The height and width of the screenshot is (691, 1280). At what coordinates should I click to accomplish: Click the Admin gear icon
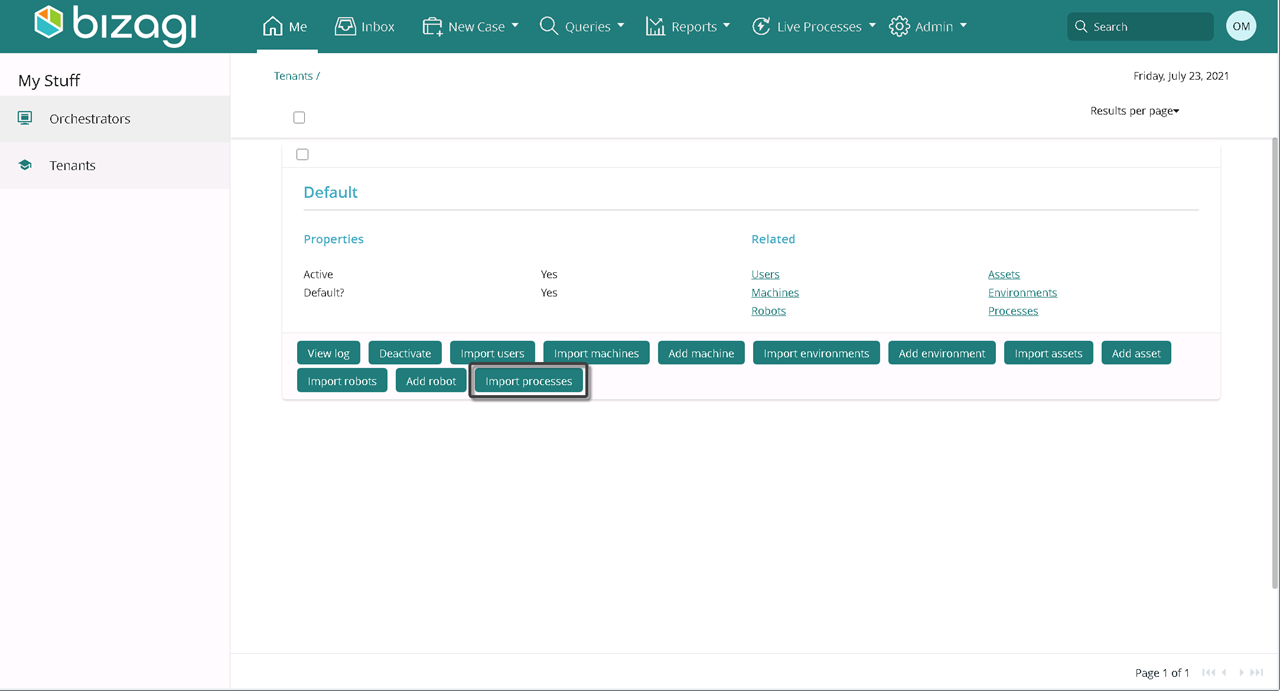899,27
